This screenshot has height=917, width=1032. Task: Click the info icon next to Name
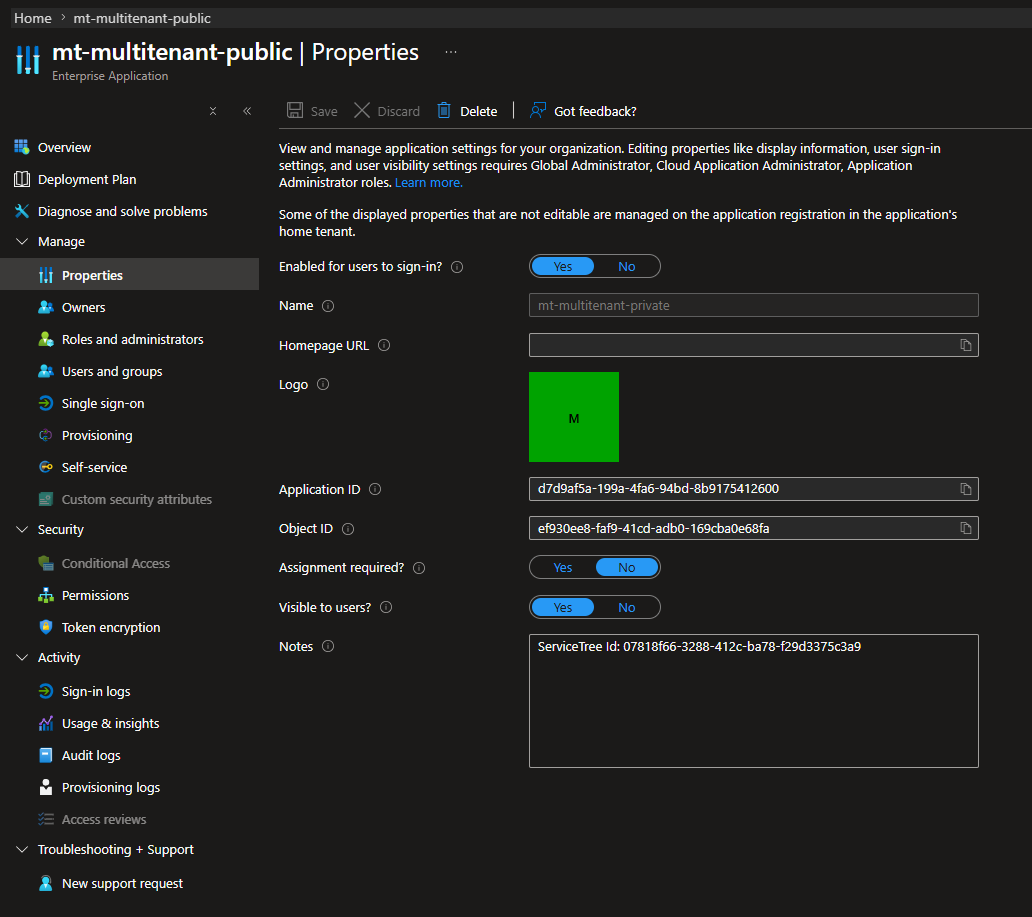328,306
